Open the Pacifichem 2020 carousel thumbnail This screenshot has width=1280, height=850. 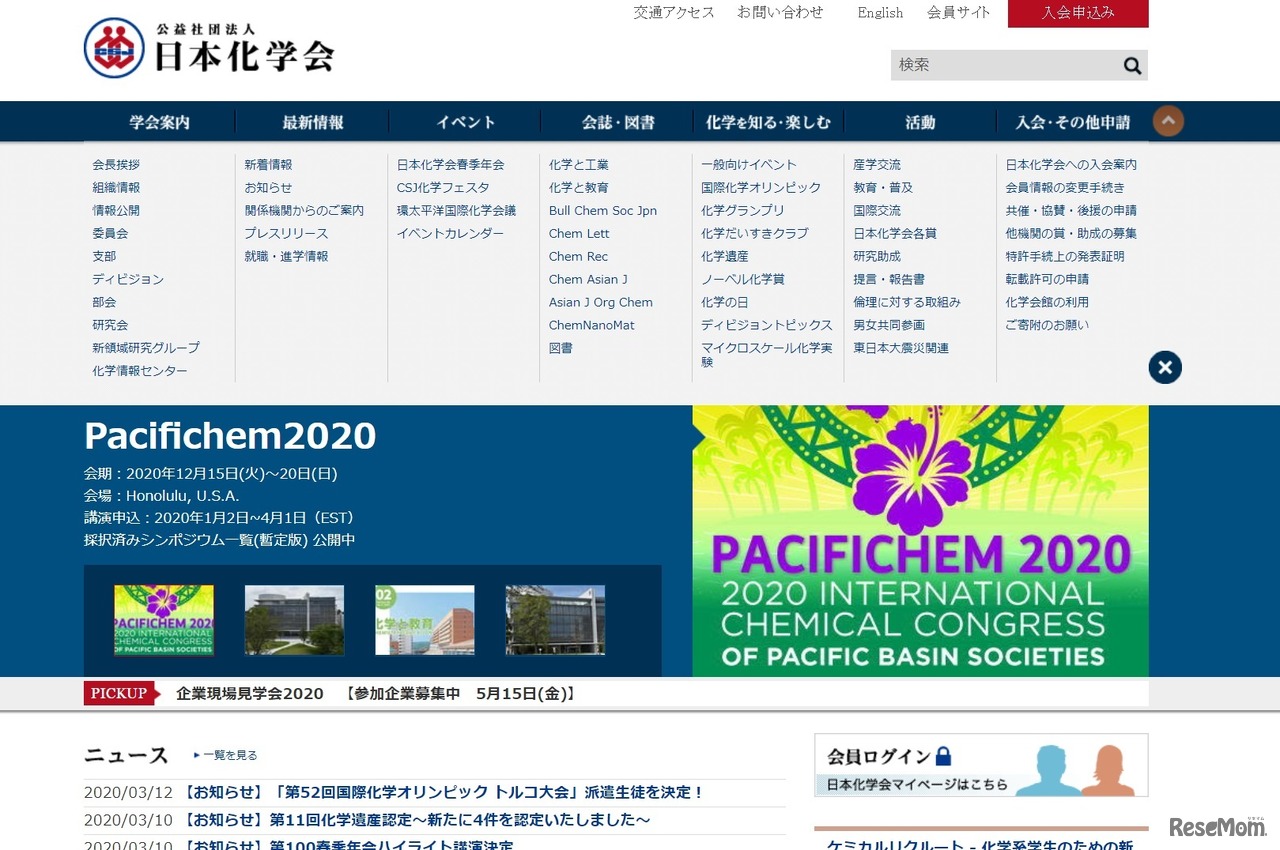click(164, 620)
